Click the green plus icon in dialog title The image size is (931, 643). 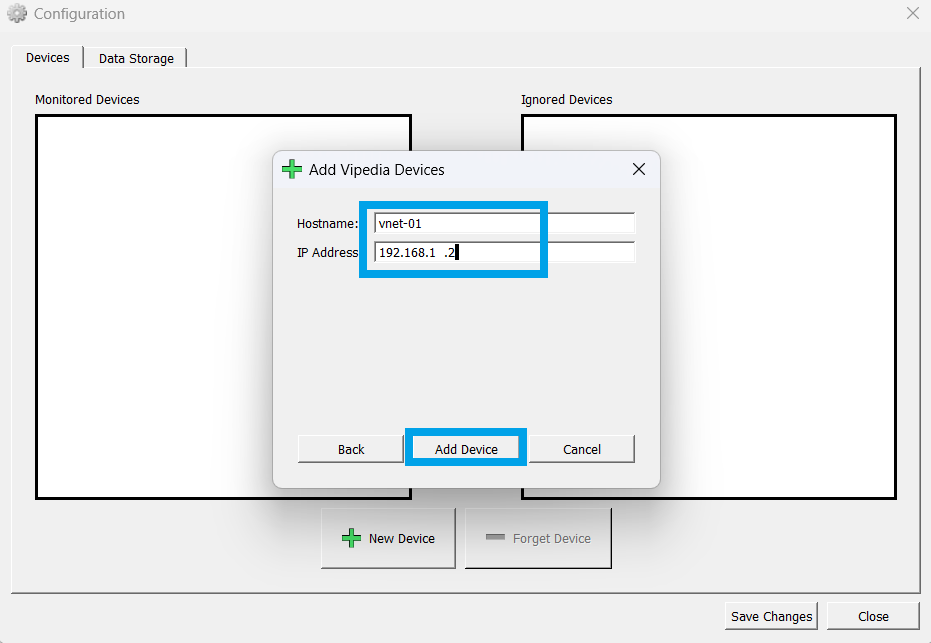click(292, 169)
